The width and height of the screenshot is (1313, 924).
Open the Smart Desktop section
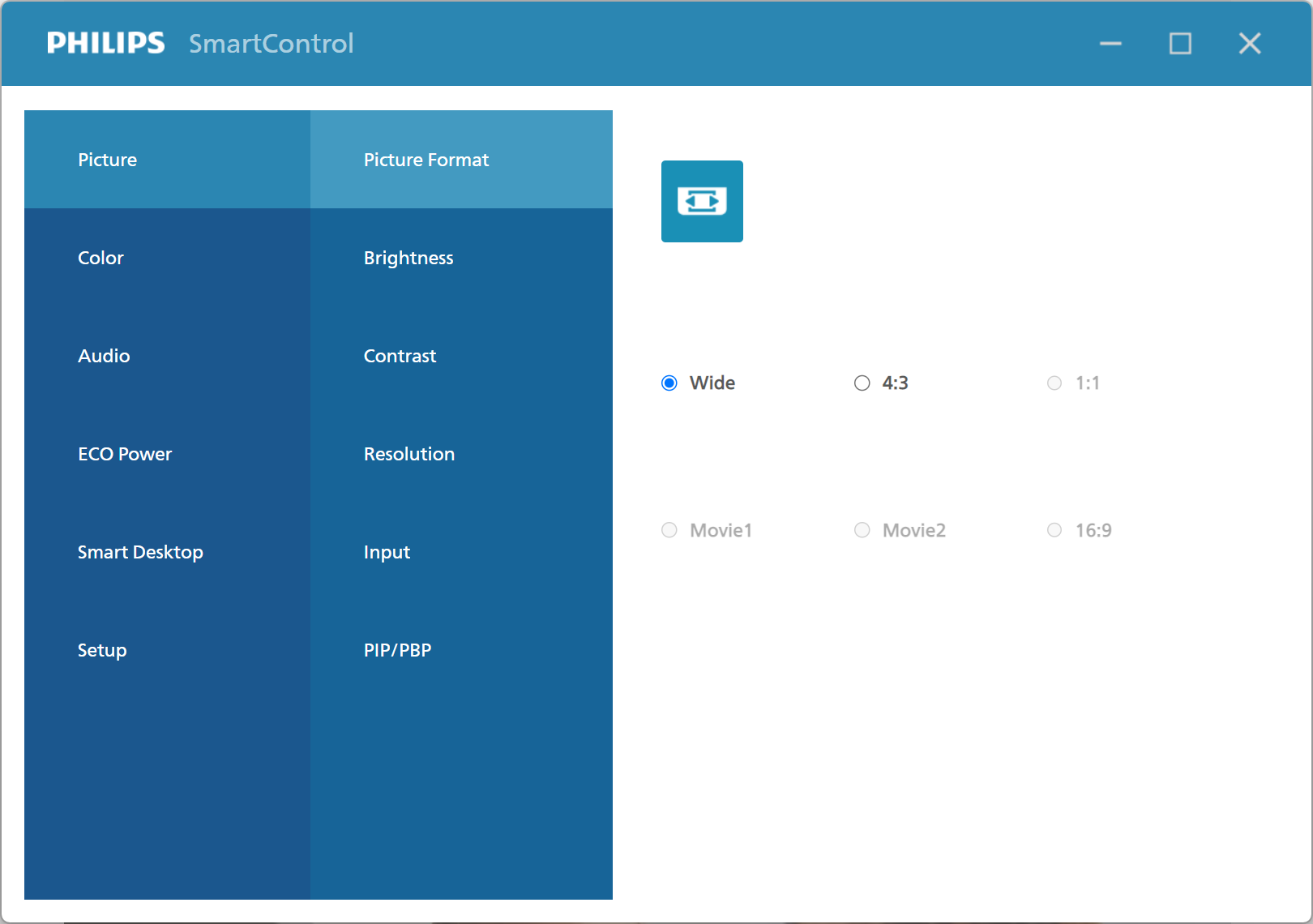(167, 552)
